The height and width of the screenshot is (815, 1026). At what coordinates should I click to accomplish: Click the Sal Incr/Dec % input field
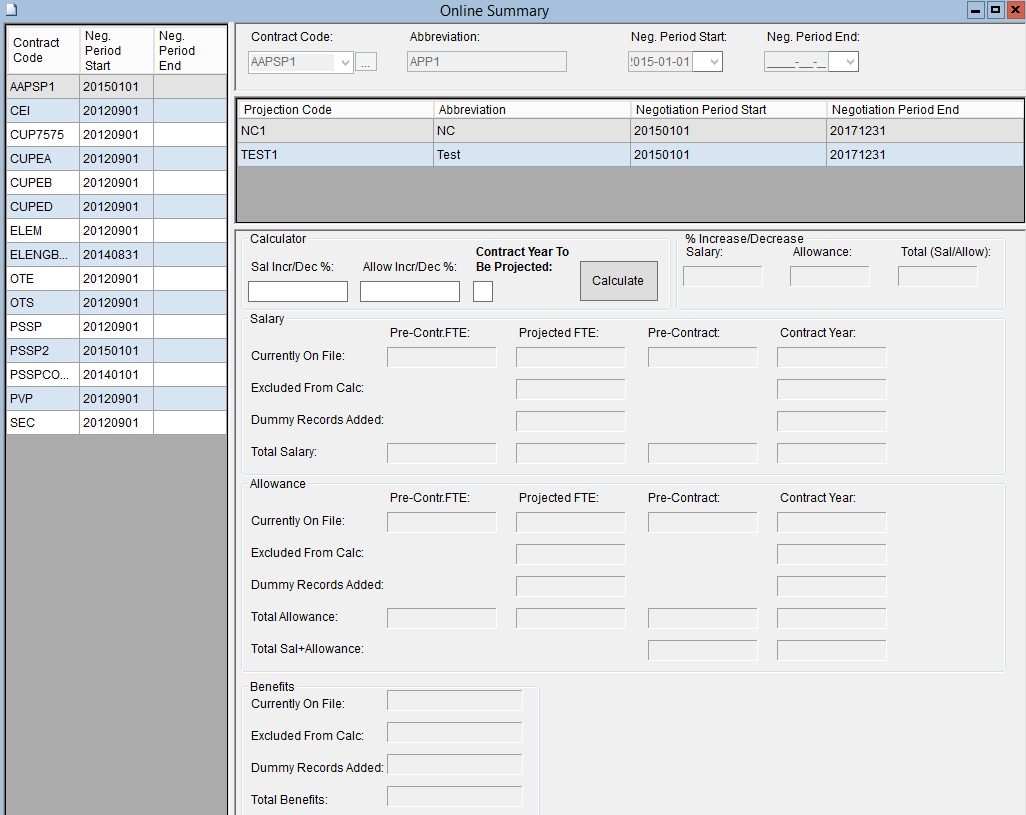[x=298, y=291]
